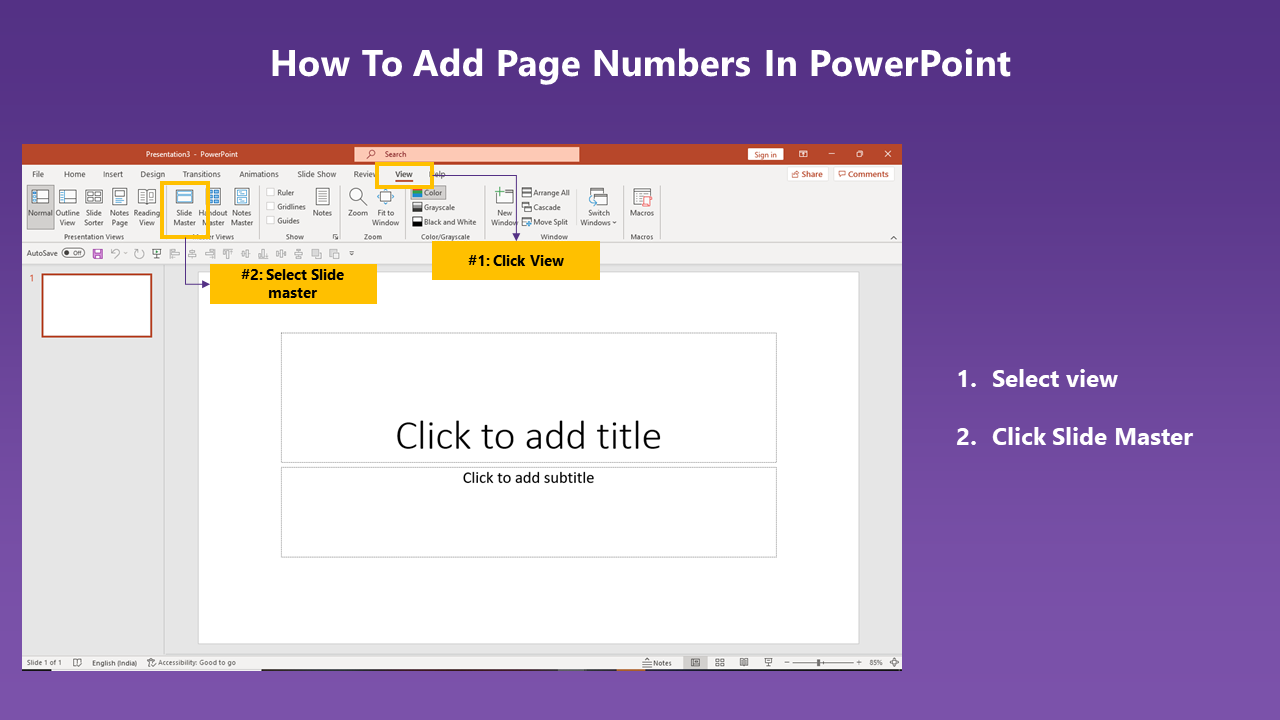The width and height of the screenshot is (1280, 720).
Task: Select the Color view mode
Action: click(428, 193)
